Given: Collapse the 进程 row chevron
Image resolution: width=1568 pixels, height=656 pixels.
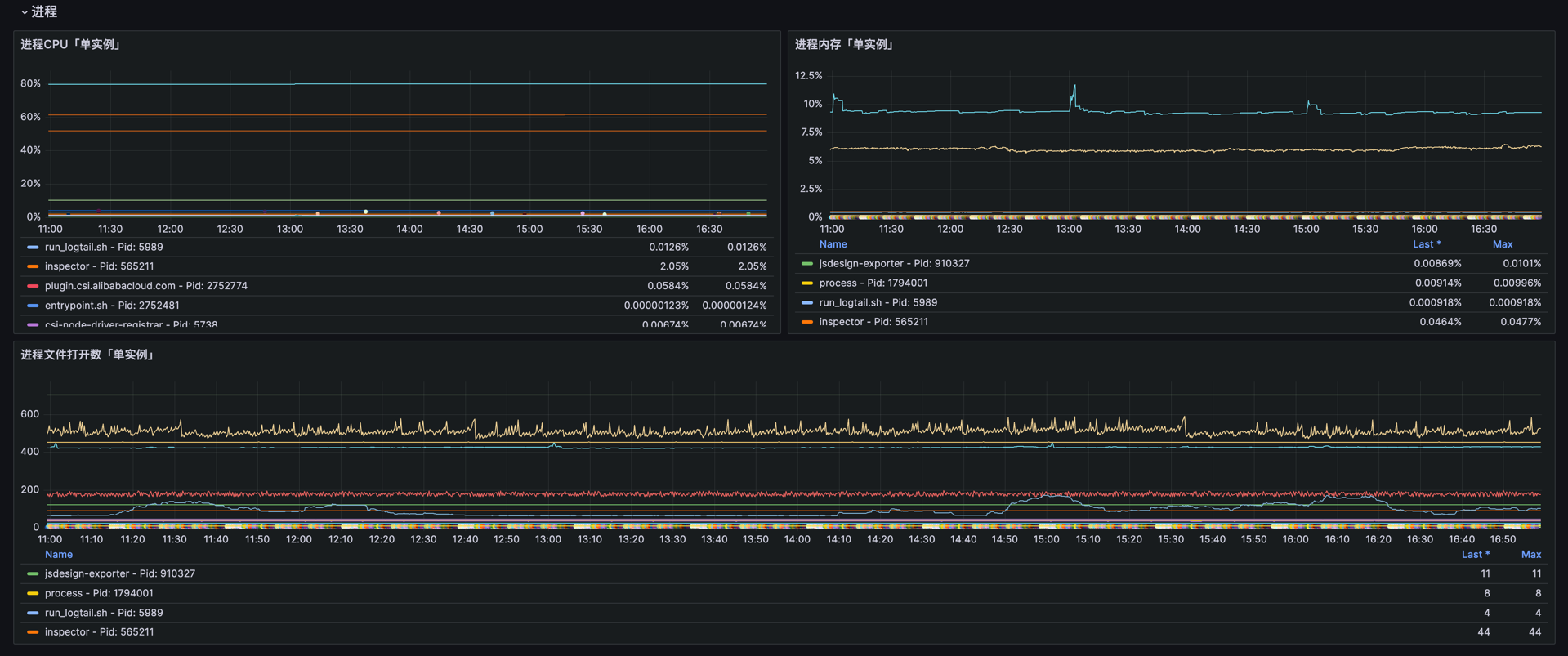Looking at the screenshot, I should point(25,12).
